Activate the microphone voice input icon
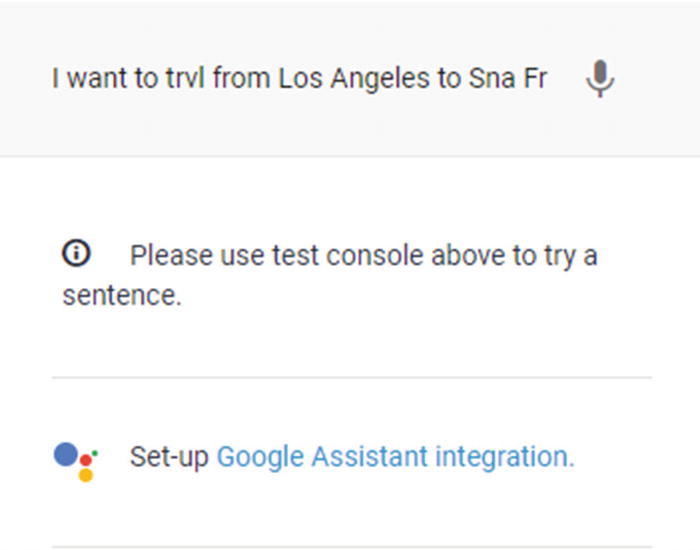The height and width of the screenshot is (550, 700). [x=600, y=79]
